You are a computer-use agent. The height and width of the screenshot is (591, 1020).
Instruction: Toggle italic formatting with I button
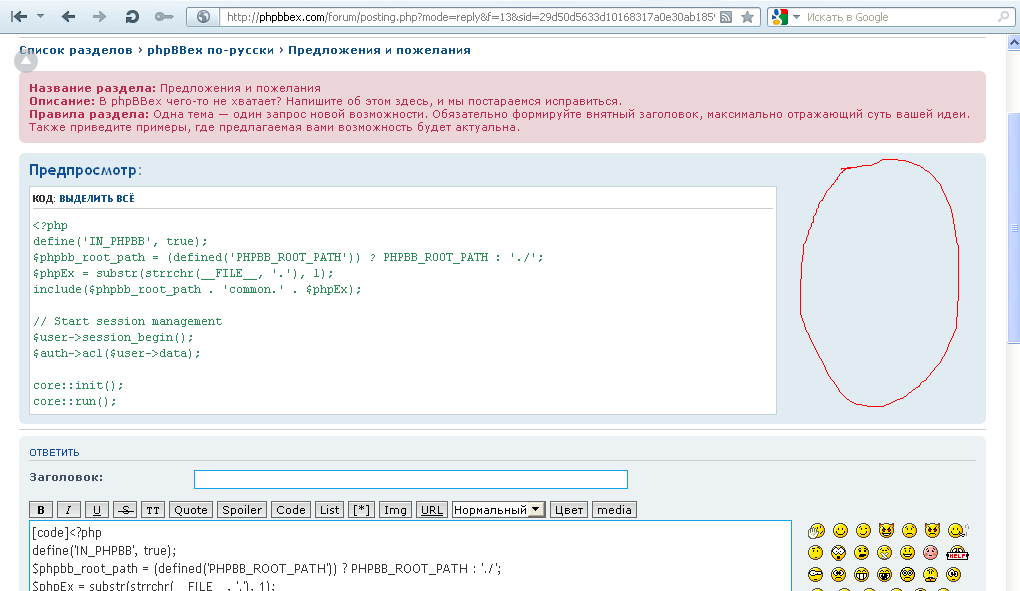[69, 510]
